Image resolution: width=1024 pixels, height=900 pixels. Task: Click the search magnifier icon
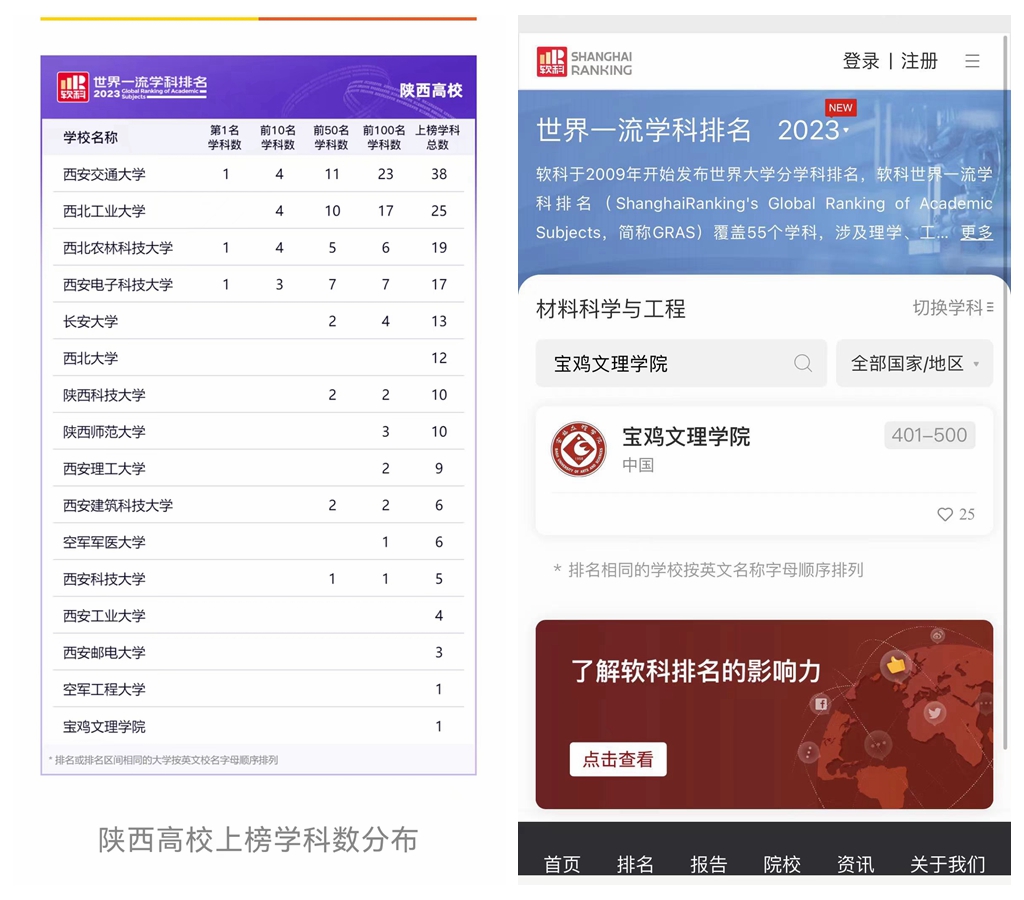(x=802, y=363)
